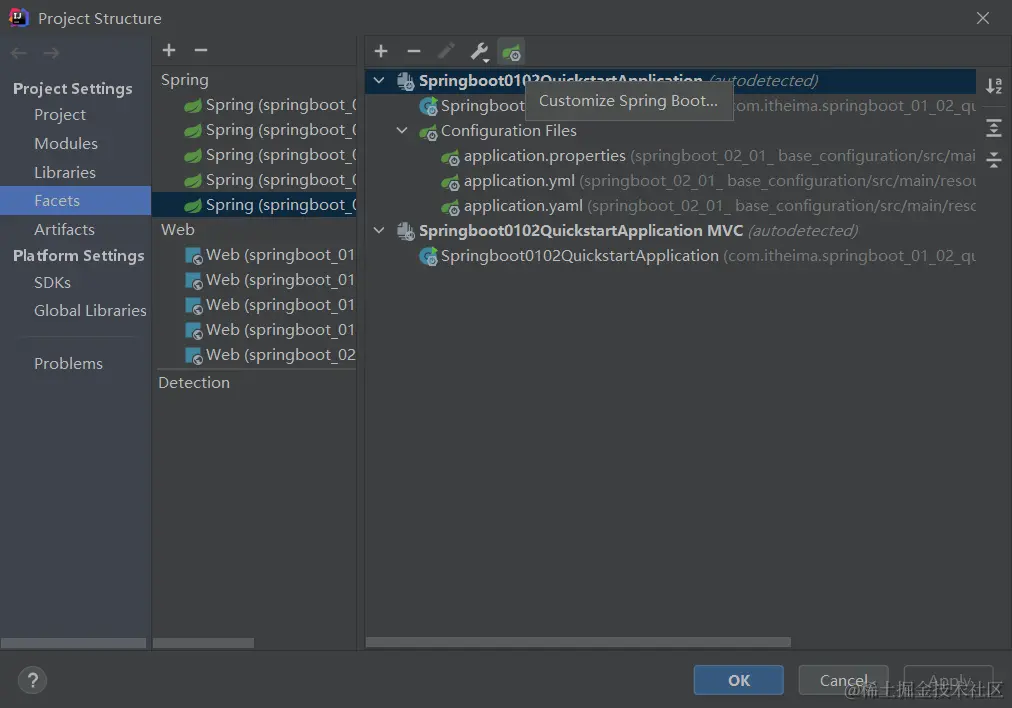Select the fourth Web (springboot_01 facet
This screenshot has height=708, width=1012.
pyautogui.click(x=254, y=330)
